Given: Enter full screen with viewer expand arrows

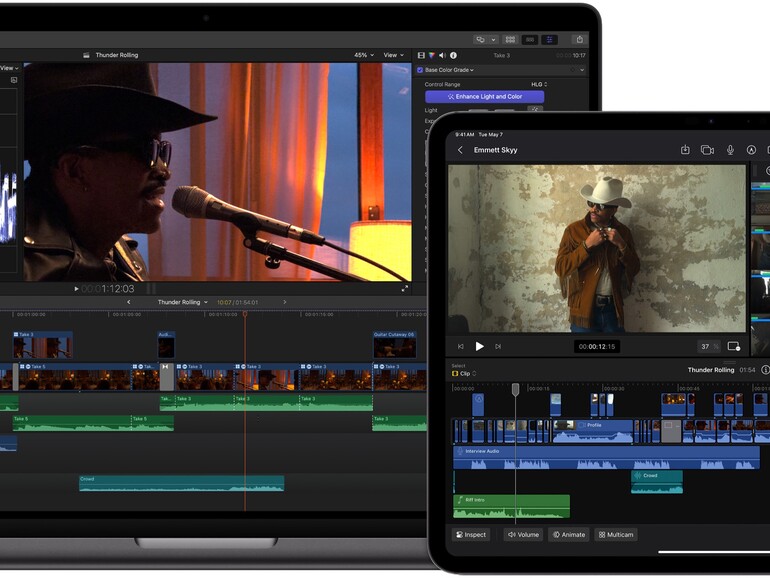Looking at the screenshot, I should [405, 289].
